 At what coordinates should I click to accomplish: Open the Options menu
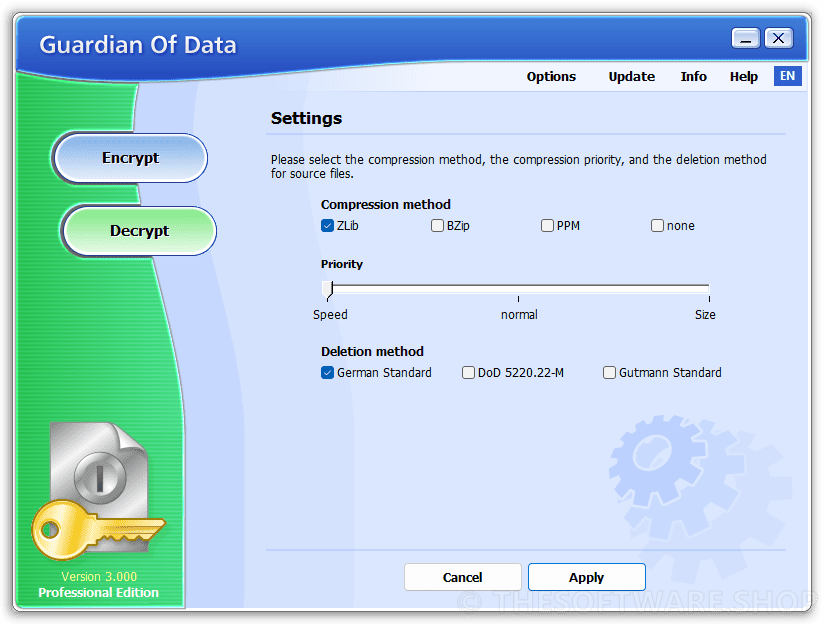(x=551, y=77)
